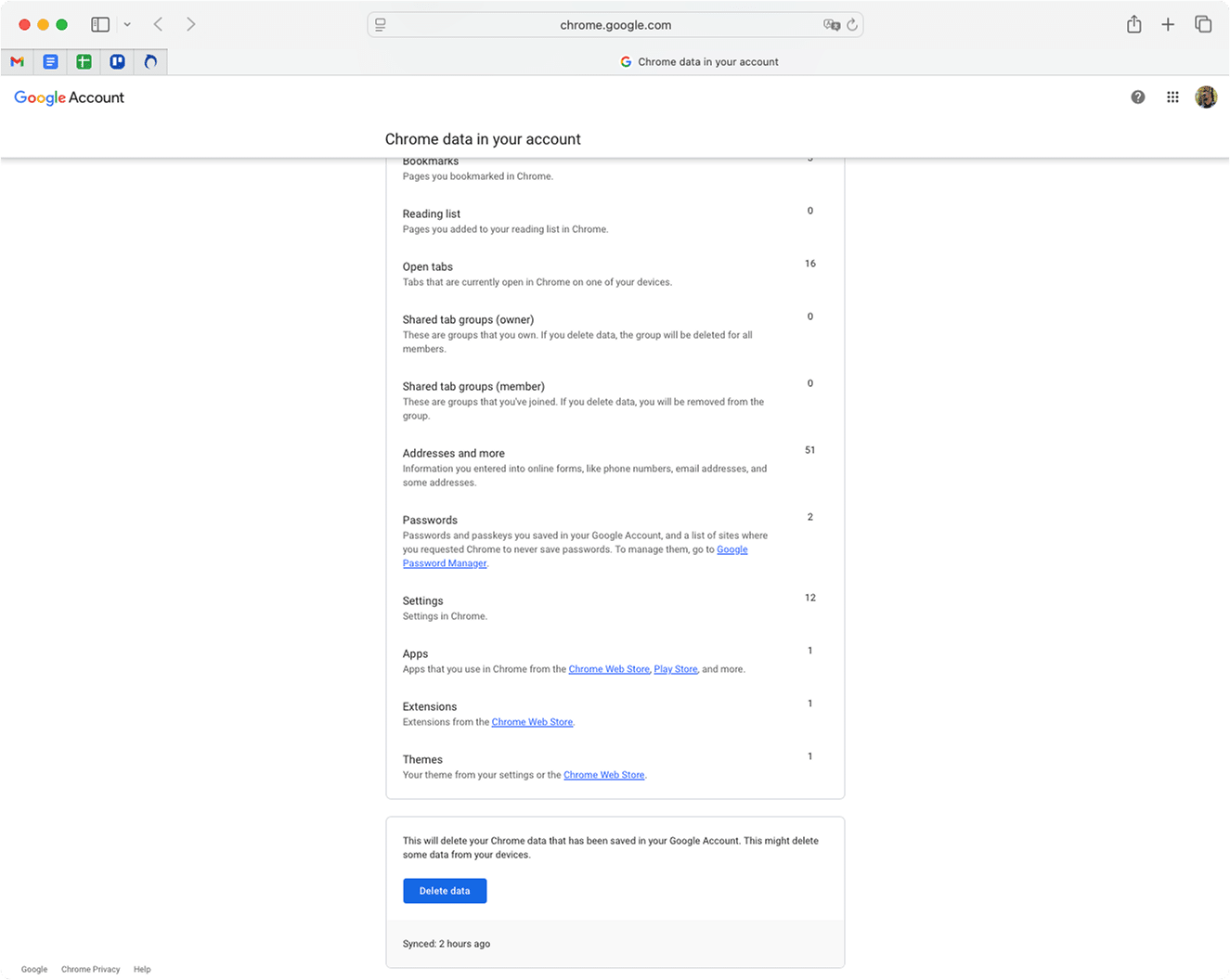Open the Gmail pinned tab
The image size is (1230, 980).
click(17, 62)
